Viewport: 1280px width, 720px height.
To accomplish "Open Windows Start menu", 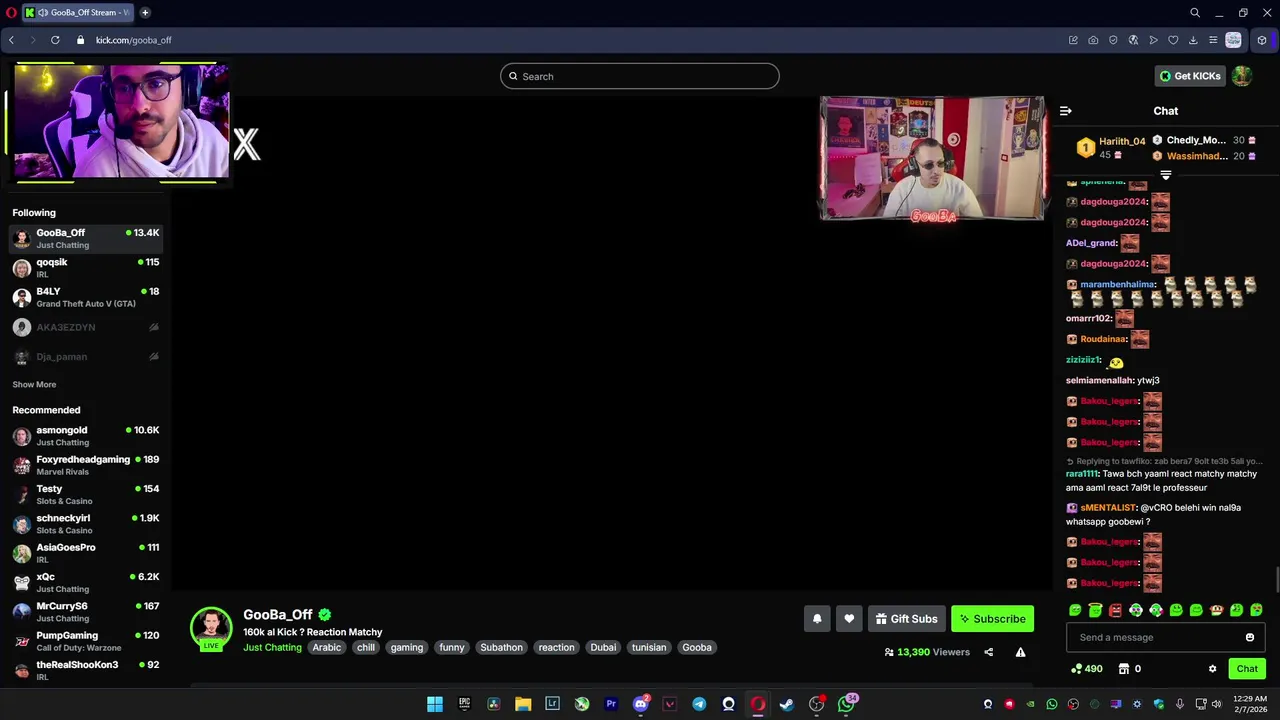I will point(435,704).
